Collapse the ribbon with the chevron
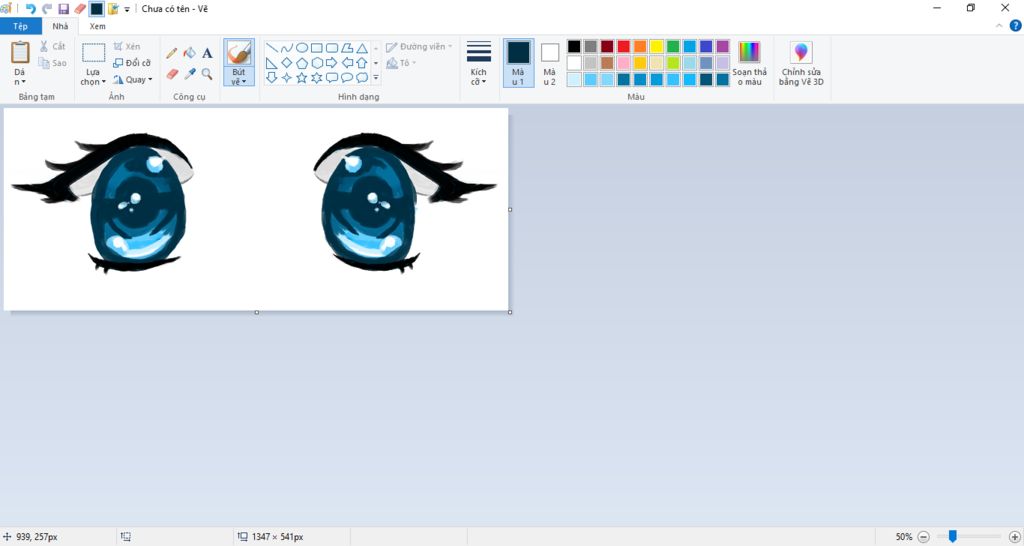 click(x=999, y=26)
